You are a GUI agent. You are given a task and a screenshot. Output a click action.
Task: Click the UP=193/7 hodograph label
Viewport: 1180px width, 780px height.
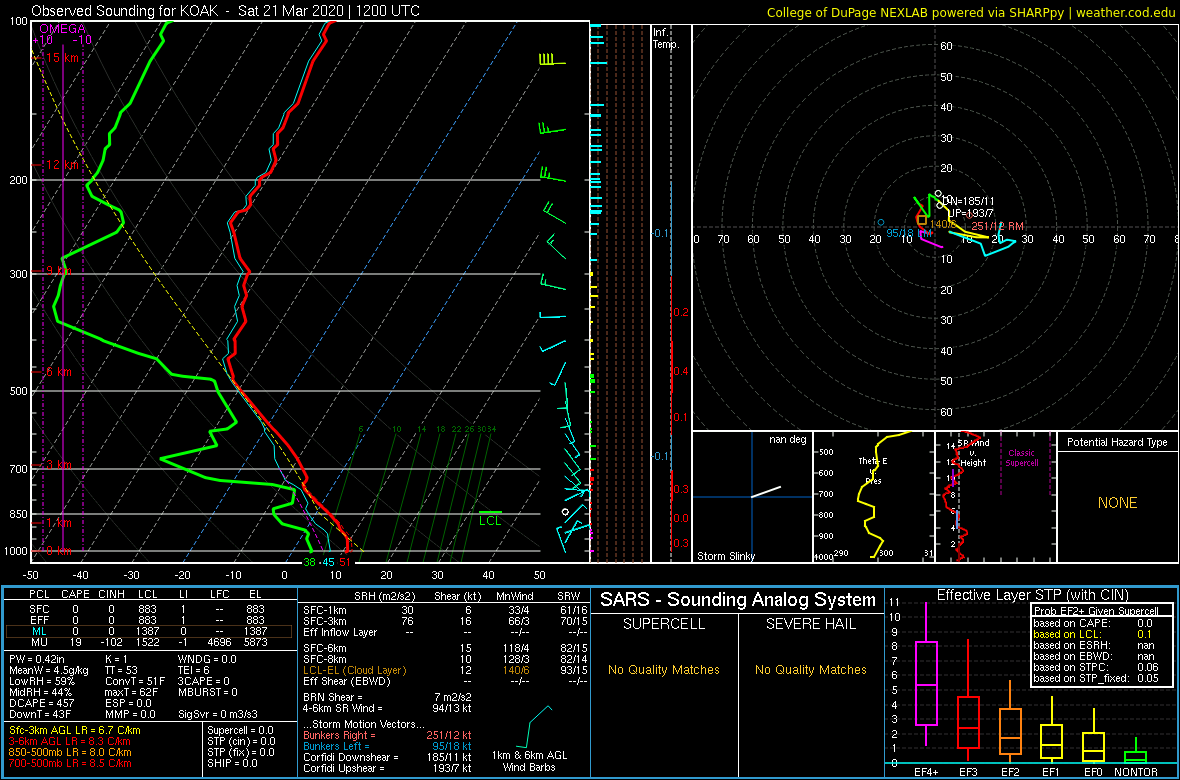969,213
